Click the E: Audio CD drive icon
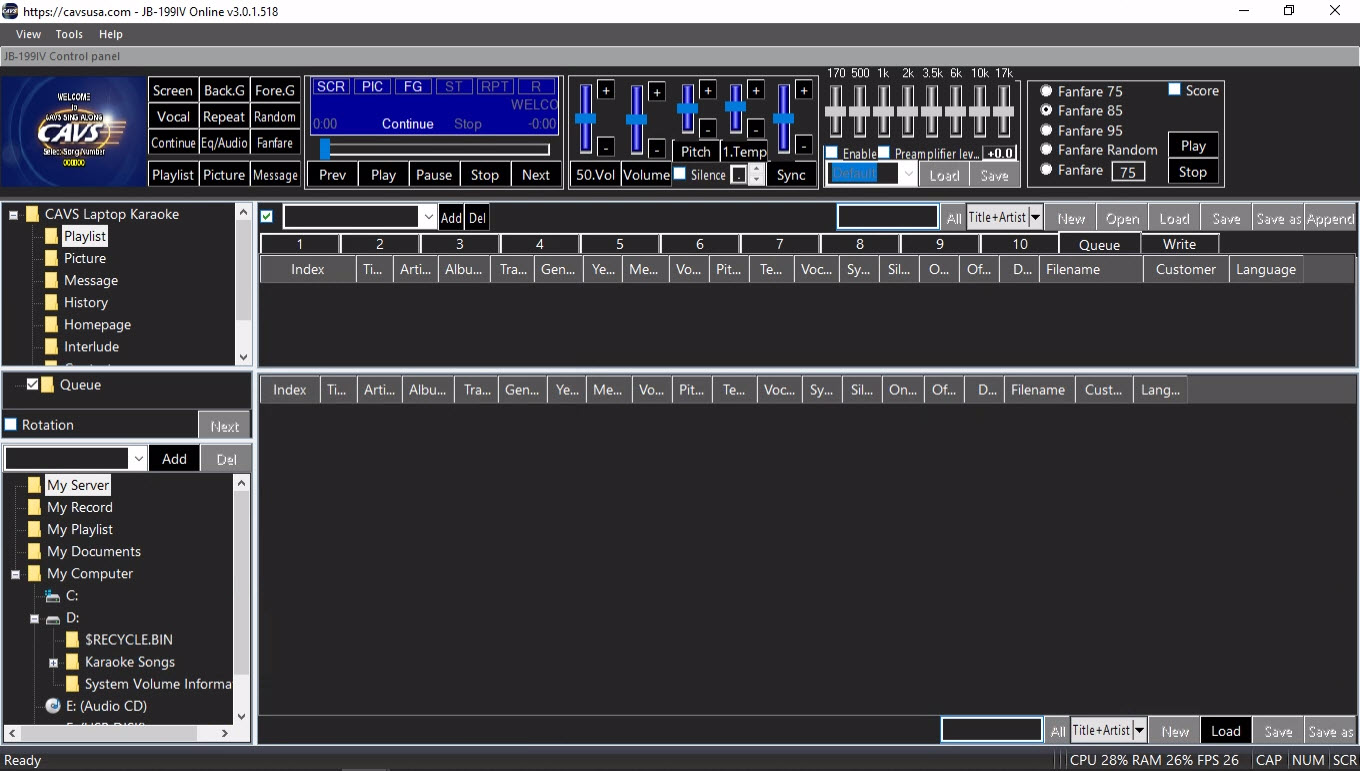The image size is (1360, 771). 54,706
